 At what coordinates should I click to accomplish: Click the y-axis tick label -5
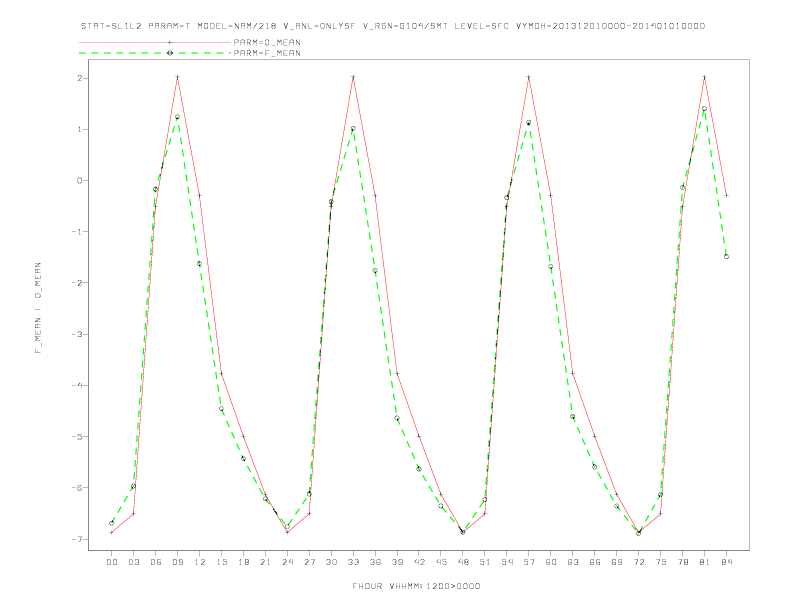click(78, 436)
